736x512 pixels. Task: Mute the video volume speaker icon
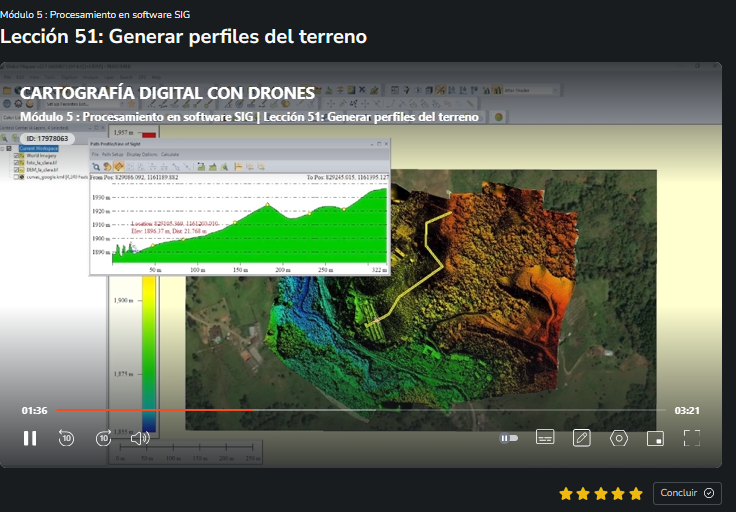click(x=140, y=438)
